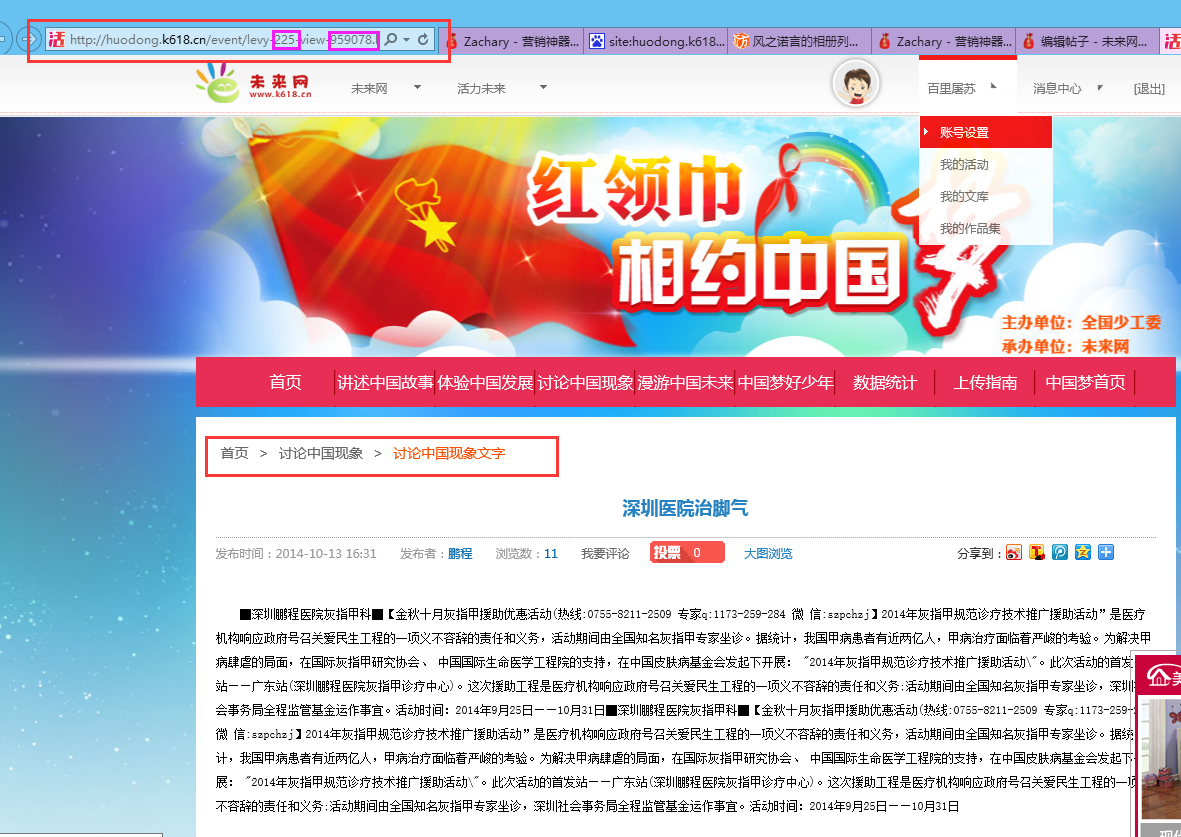Open the 我的活动 menu entry
Viewport: 1181px width, 837px height.
(966, 164)
